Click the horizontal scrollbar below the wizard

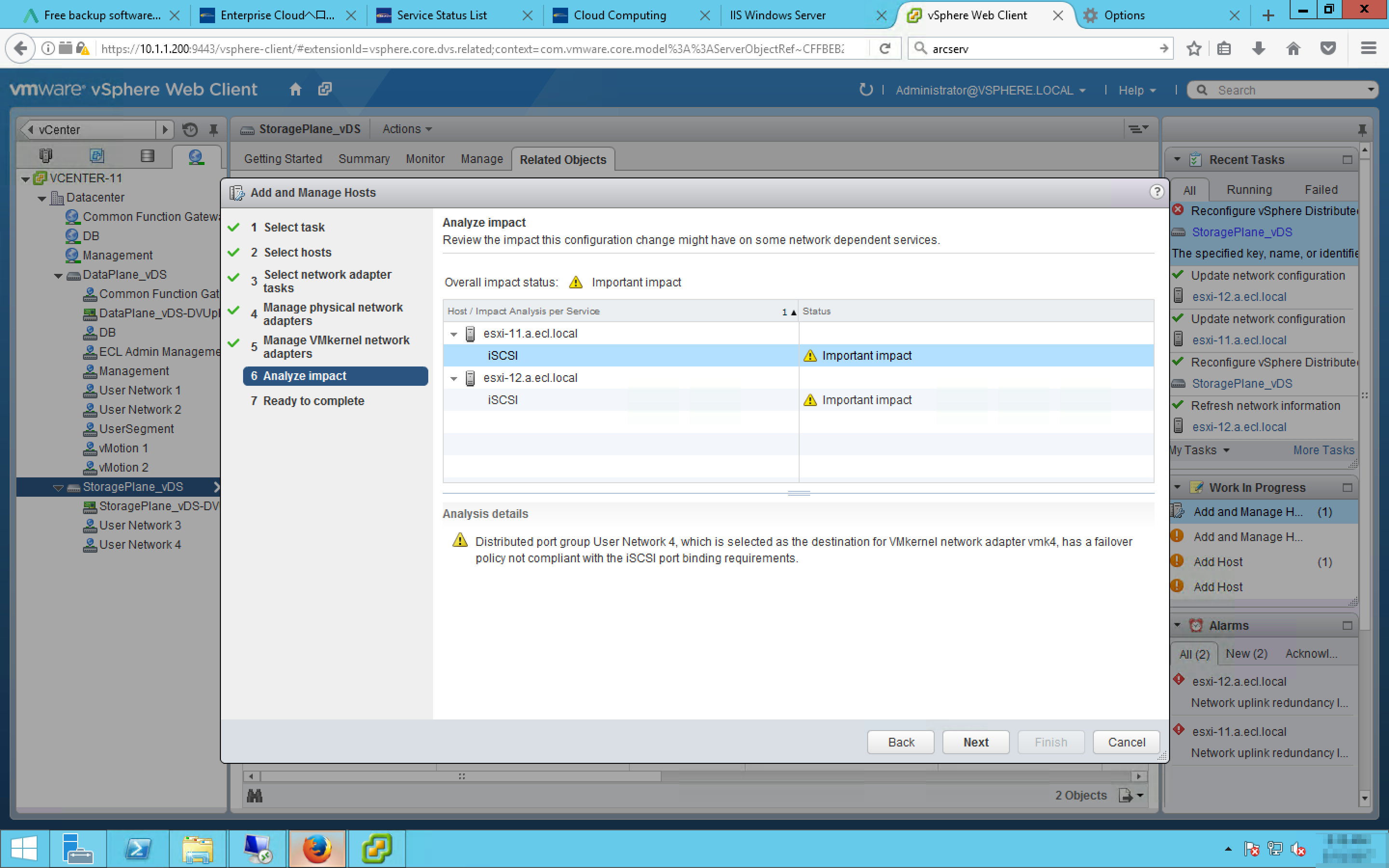point(461,776)
